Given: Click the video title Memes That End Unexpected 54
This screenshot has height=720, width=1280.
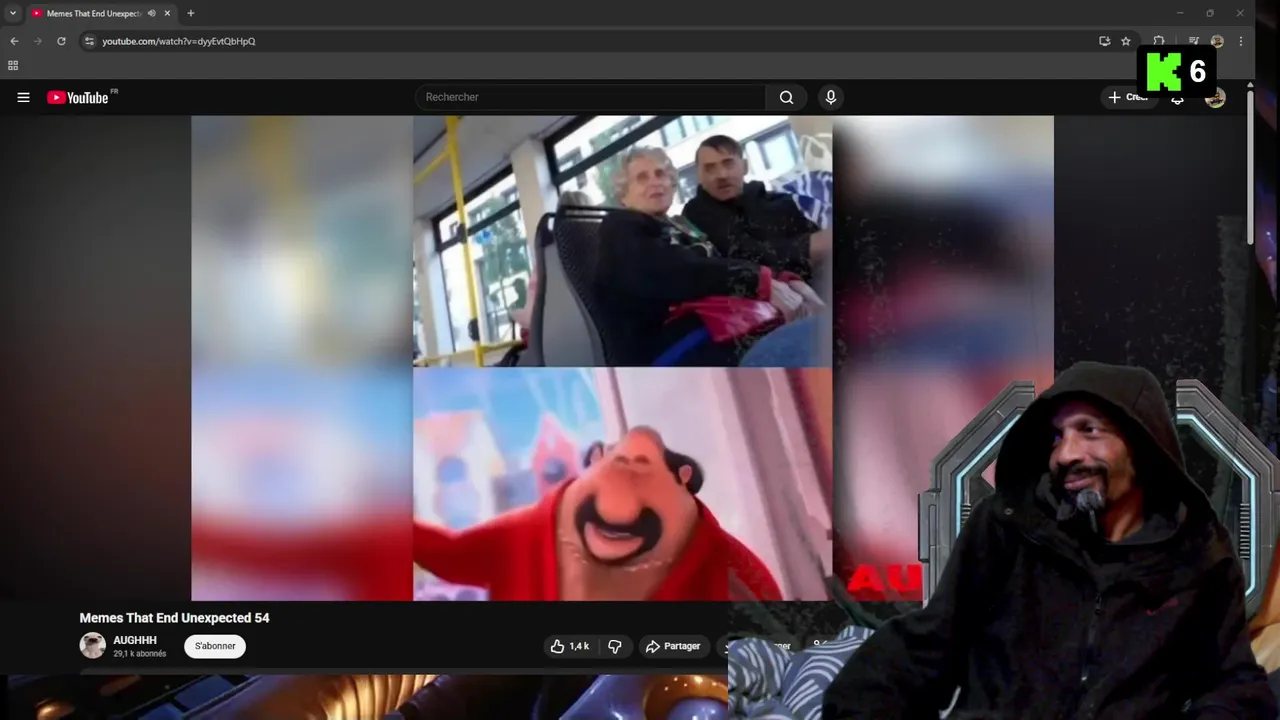Looking at the screenshot, I should (175, 618).
